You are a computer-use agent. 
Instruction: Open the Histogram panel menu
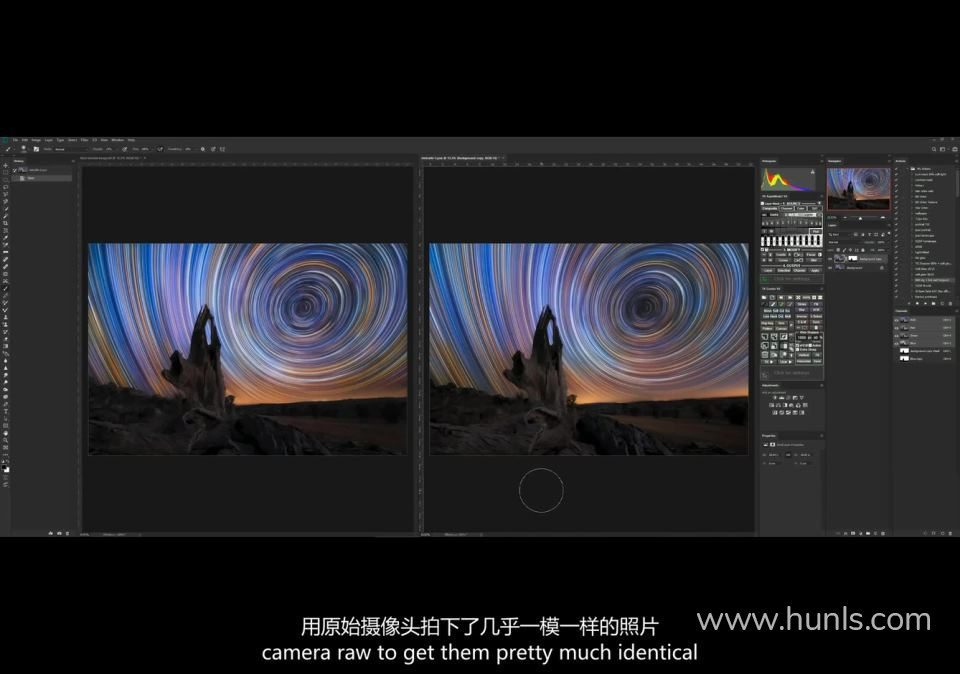(x=822, y=161)
